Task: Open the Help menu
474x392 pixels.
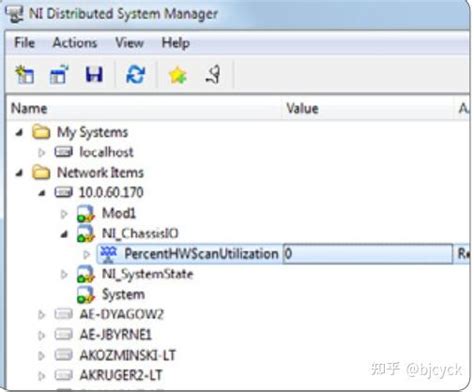Action: 176,43
